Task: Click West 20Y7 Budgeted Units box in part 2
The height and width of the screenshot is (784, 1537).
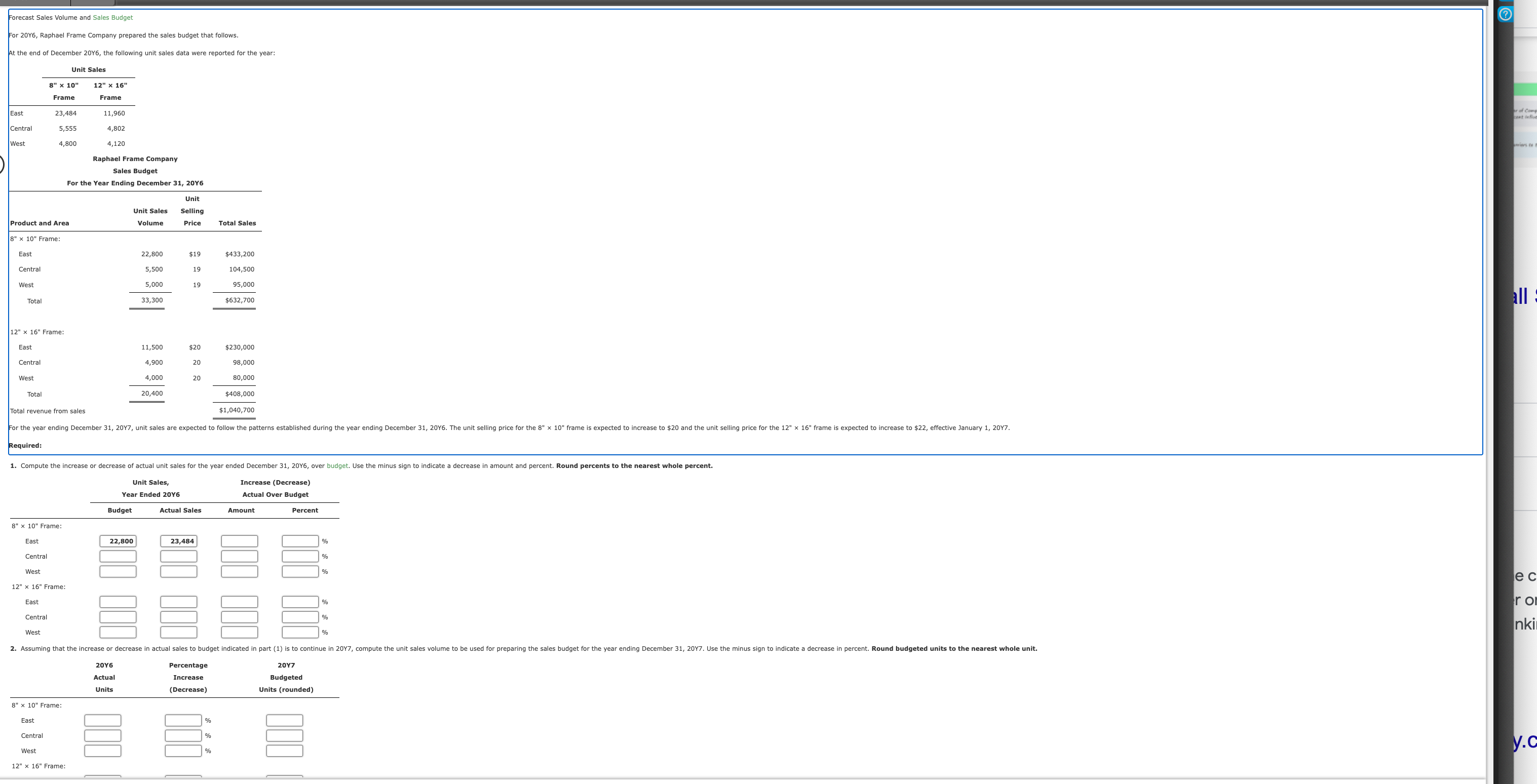Action: tap(285, 751)
